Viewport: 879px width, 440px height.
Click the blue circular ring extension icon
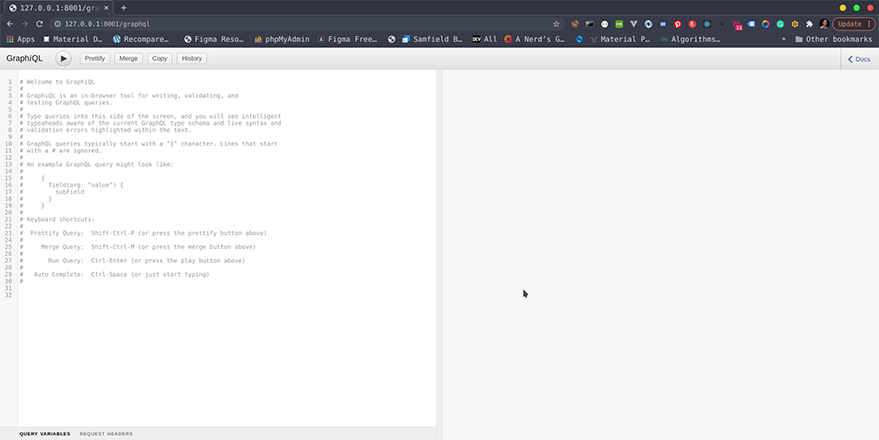[x=649, y=24]
